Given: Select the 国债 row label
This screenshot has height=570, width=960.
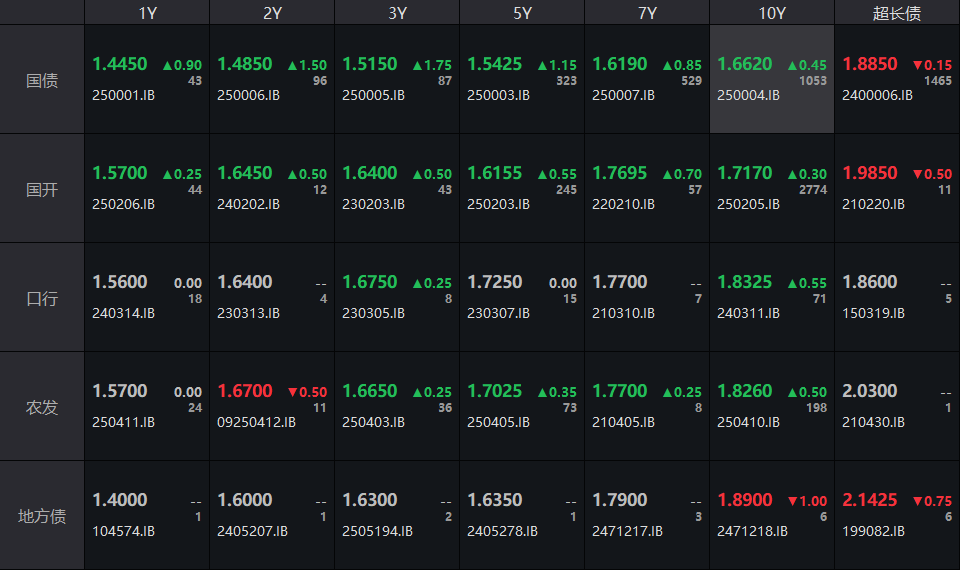Looking at the screenshot, I should (42, 80).
